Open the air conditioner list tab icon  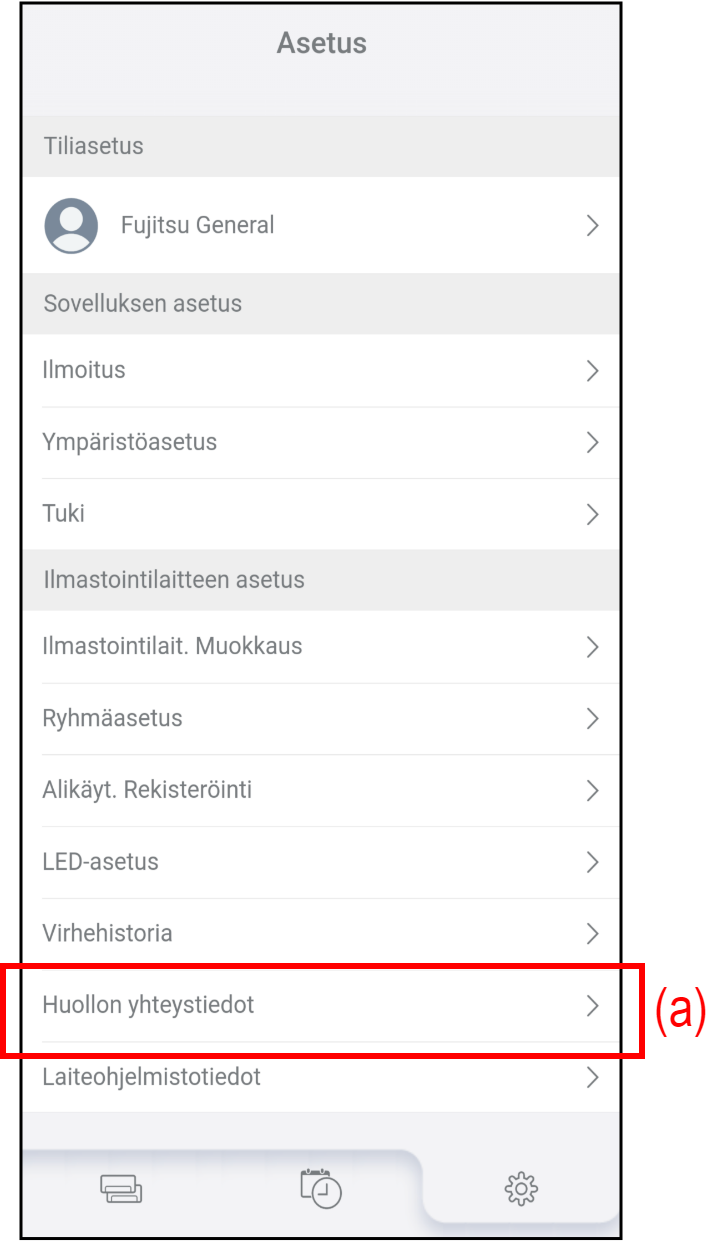pos(121,1189)
